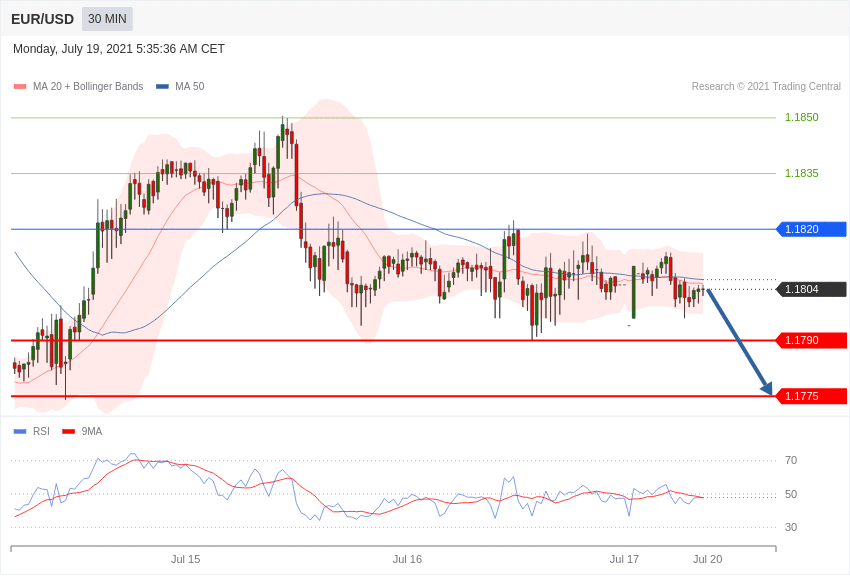850x576 pixels.
Task: Click the Jul 16 date axis label
Action: point(407,559)
